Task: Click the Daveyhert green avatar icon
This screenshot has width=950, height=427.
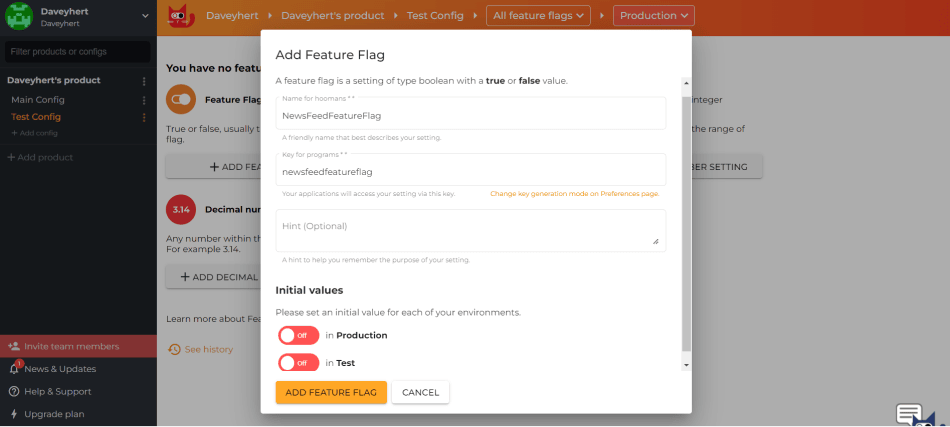Action: pos(19,16)
